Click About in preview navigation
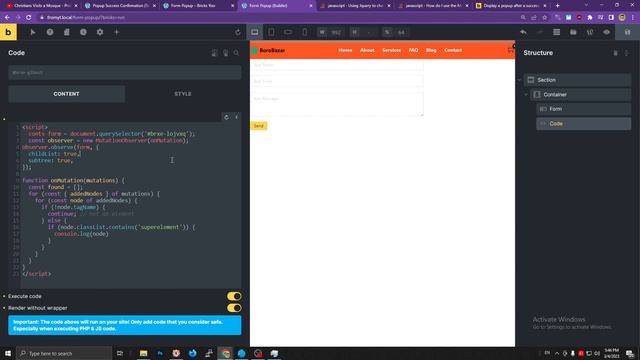This screenshot has width=640, height=360. (367, 50)
